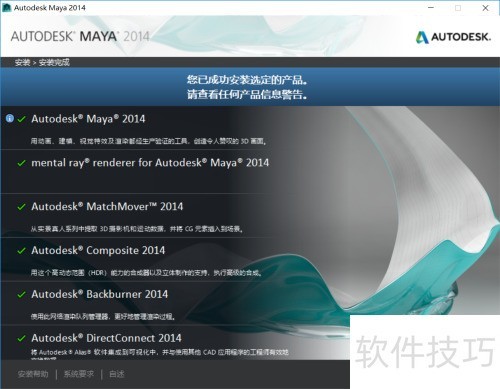Click the HDR description under Autodesk Composite 2014
The image size is (500, 389).
pyautogui.click(x=146, y=273)
